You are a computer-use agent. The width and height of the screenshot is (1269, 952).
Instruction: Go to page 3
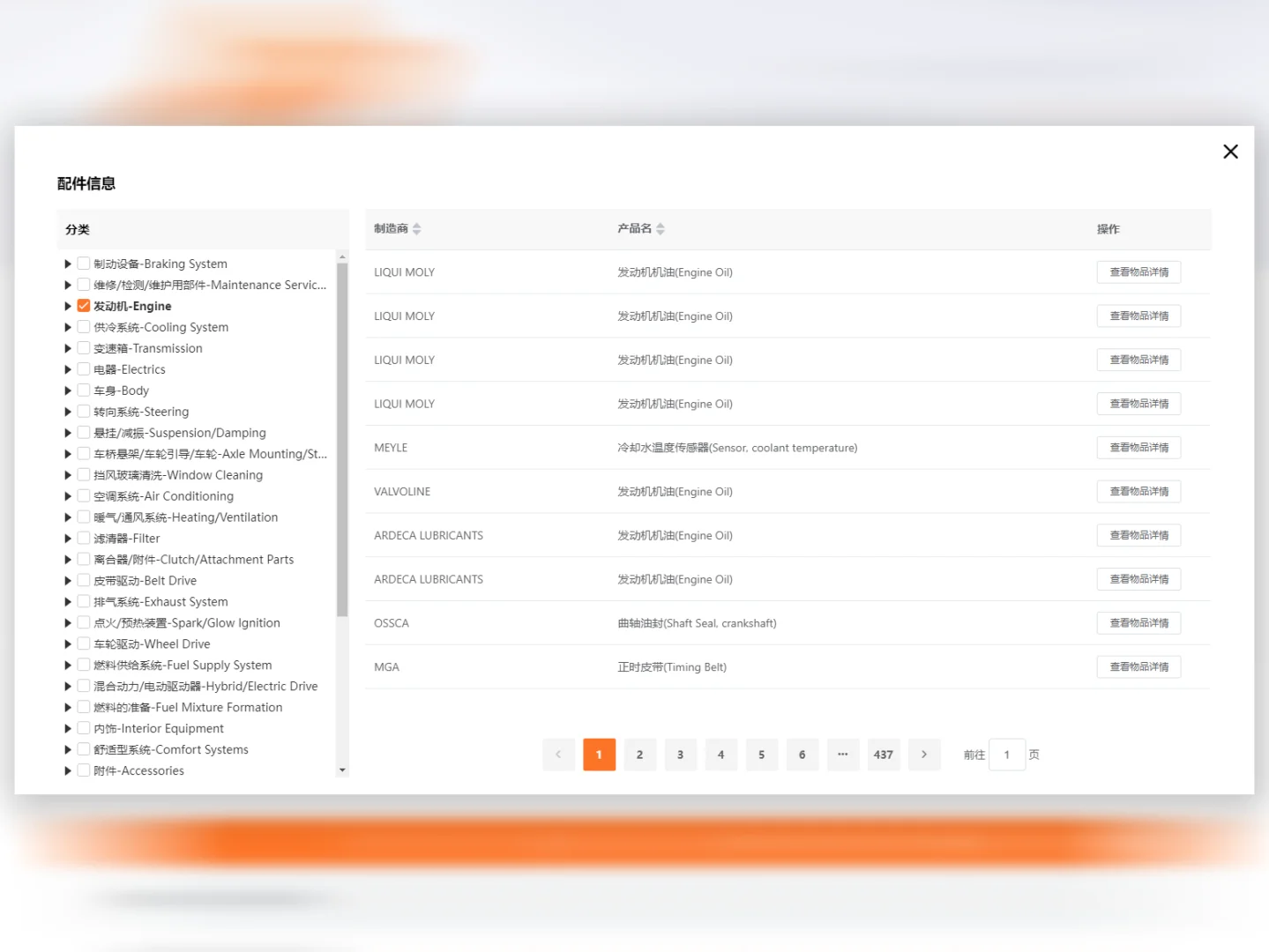(681, 755)
